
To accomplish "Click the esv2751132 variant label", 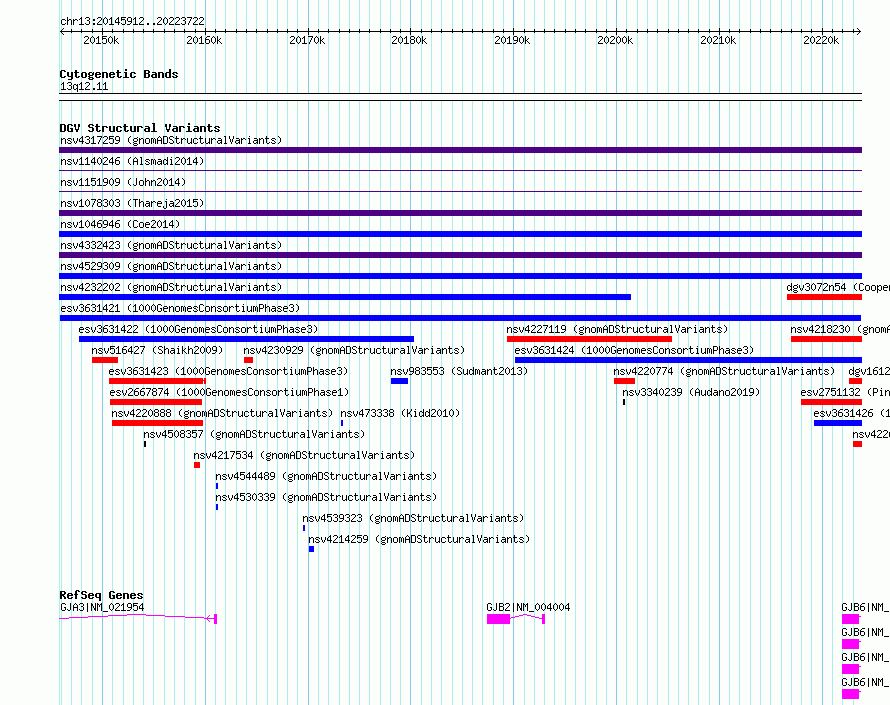I will tap(845, 392).
